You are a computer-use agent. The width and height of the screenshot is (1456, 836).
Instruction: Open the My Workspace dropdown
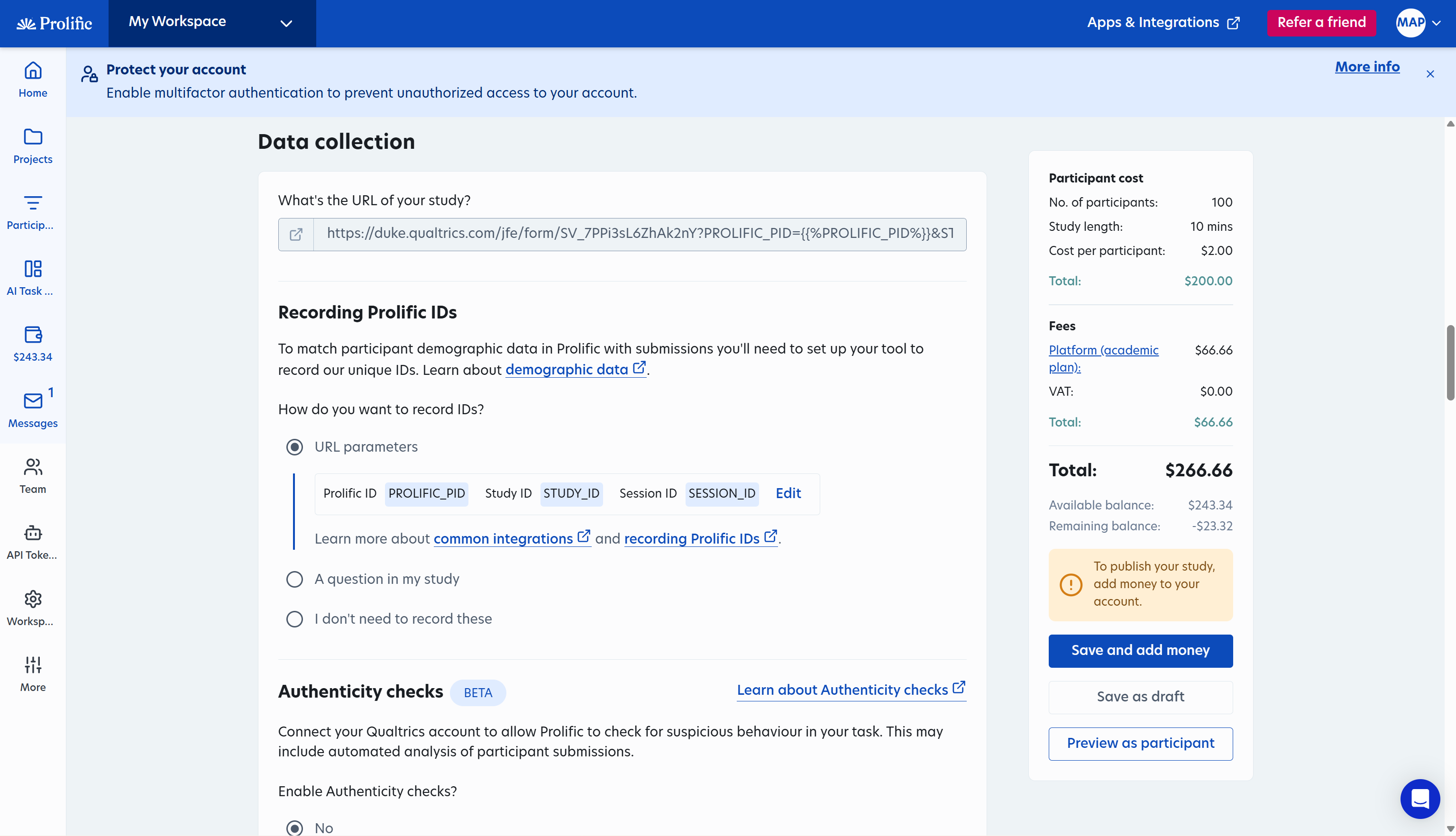tap(211, 23)
